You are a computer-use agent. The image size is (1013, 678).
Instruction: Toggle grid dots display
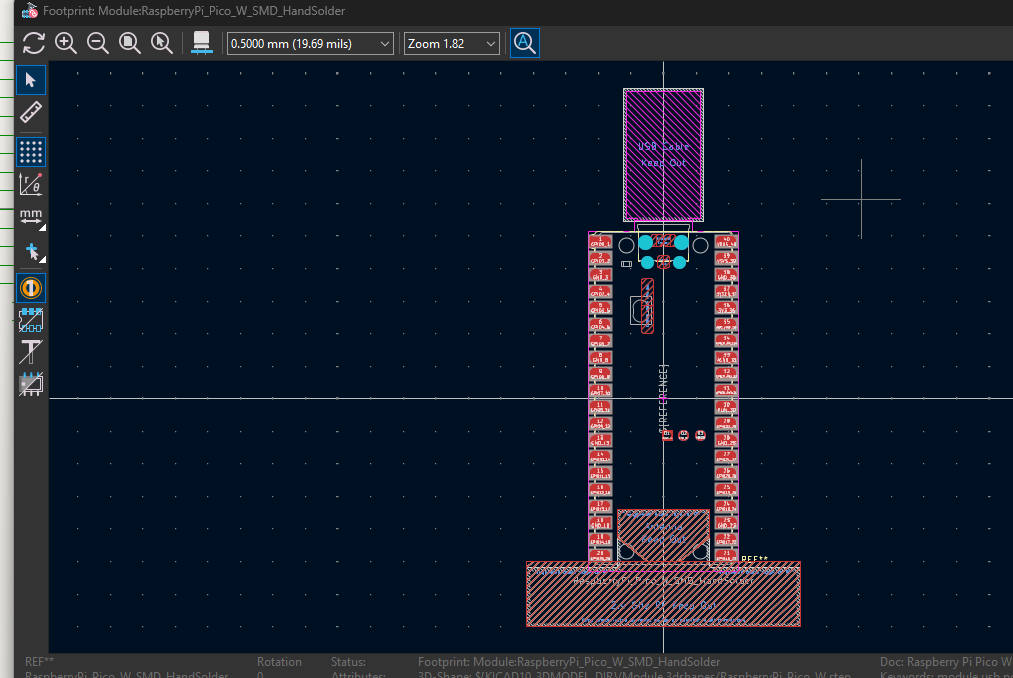(30, 153)
